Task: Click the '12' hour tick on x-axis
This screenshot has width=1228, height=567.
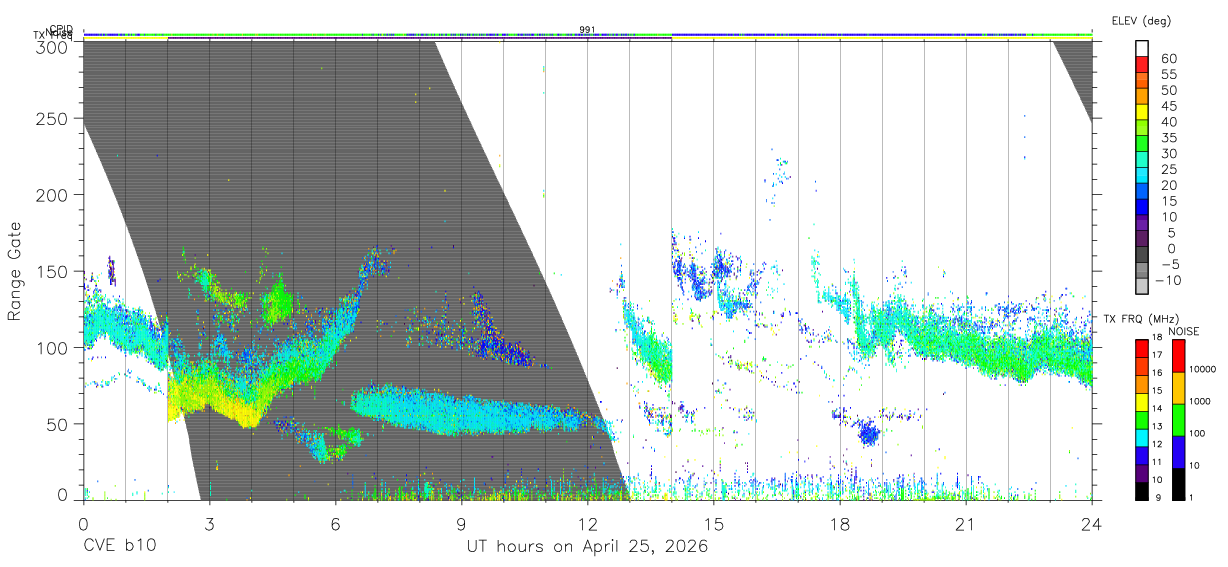Action: pyautogui.click(x=587, y=523)
